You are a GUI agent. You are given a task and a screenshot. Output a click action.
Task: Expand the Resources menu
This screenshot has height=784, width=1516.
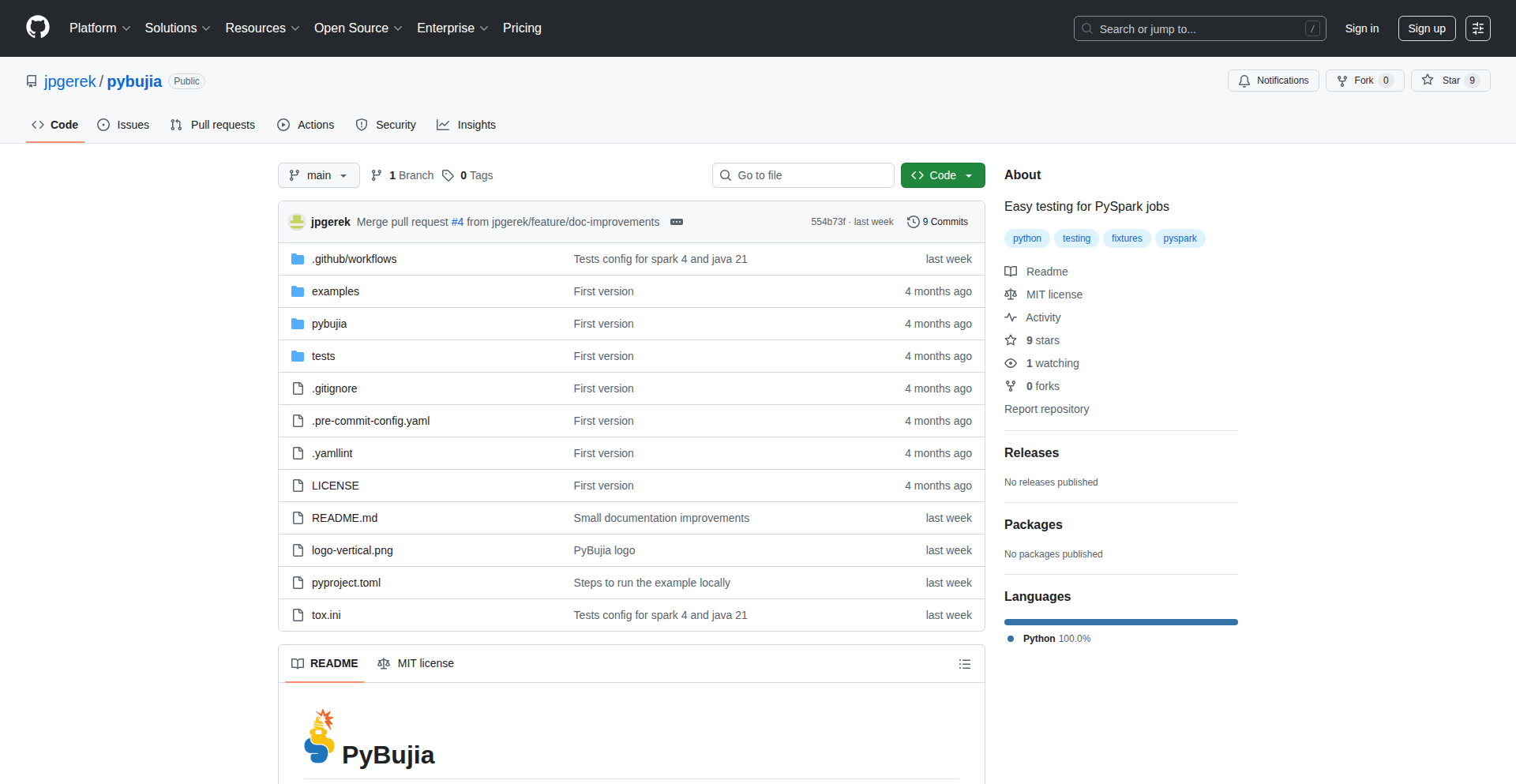262,28
